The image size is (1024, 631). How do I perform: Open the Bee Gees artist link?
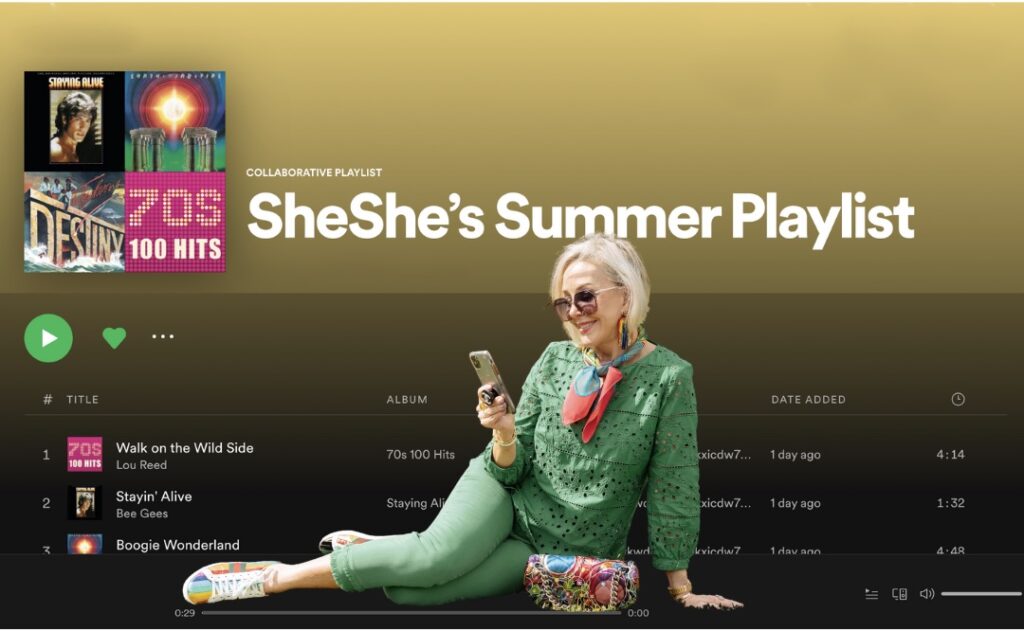click(x=142, y=513)
